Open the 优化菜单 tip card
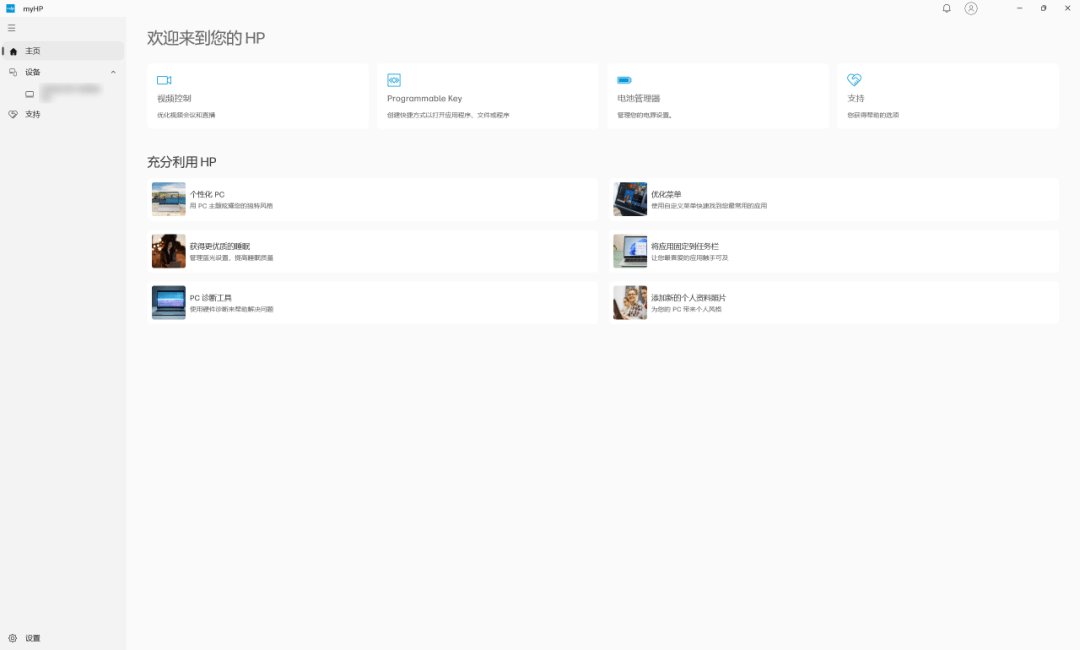 [666, 195]
